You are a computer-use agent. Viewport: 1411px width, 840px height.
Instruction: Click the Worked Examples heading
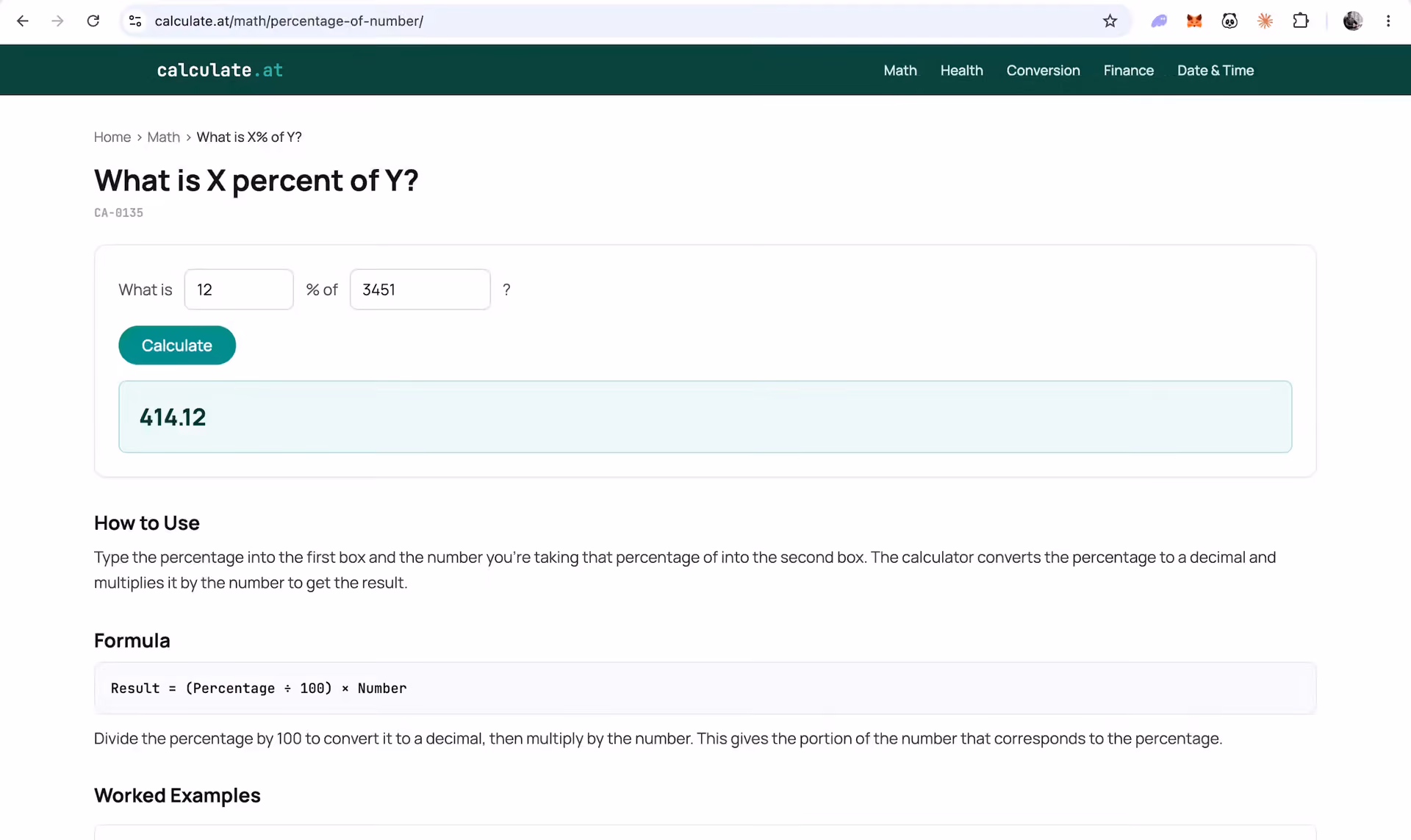coord(177,796)
